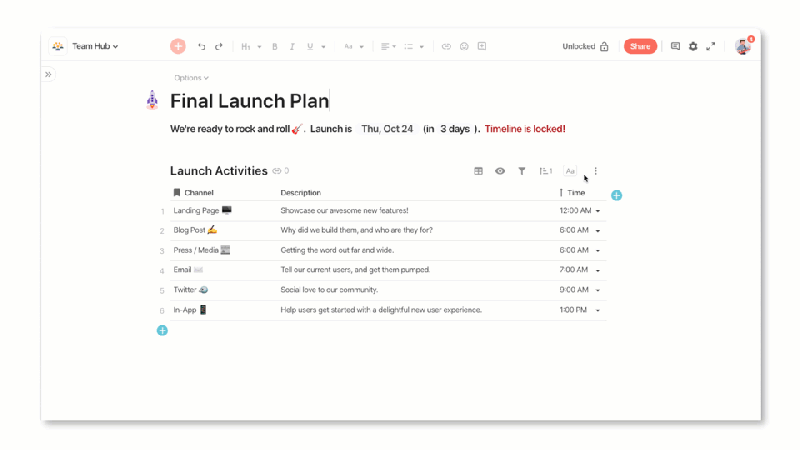Viewport: 800px width, 450px height.
Task: Click the Thu, Oct 24 date field
Action: (x=387, y=129)
